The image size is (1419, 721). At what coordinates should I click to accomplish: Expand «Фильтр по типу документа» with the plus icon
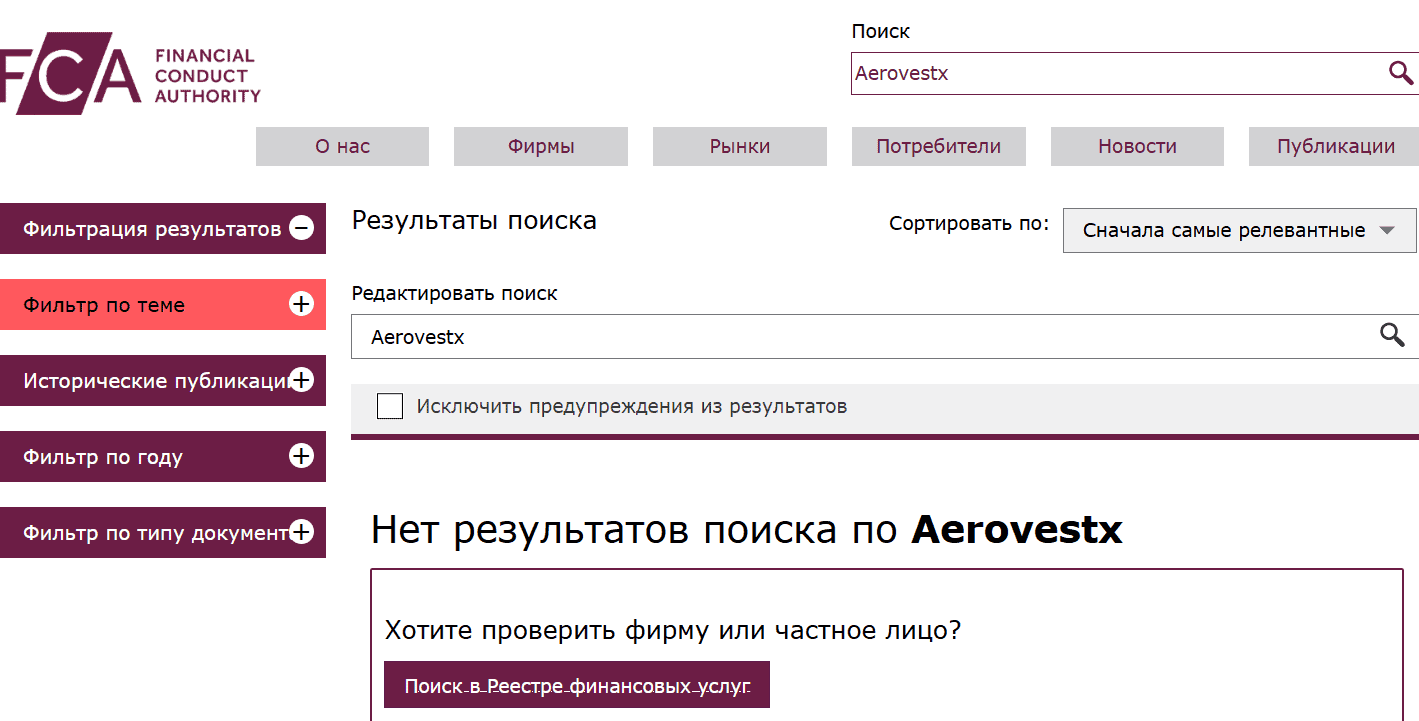pyautogui.click(x=299, y=532)
